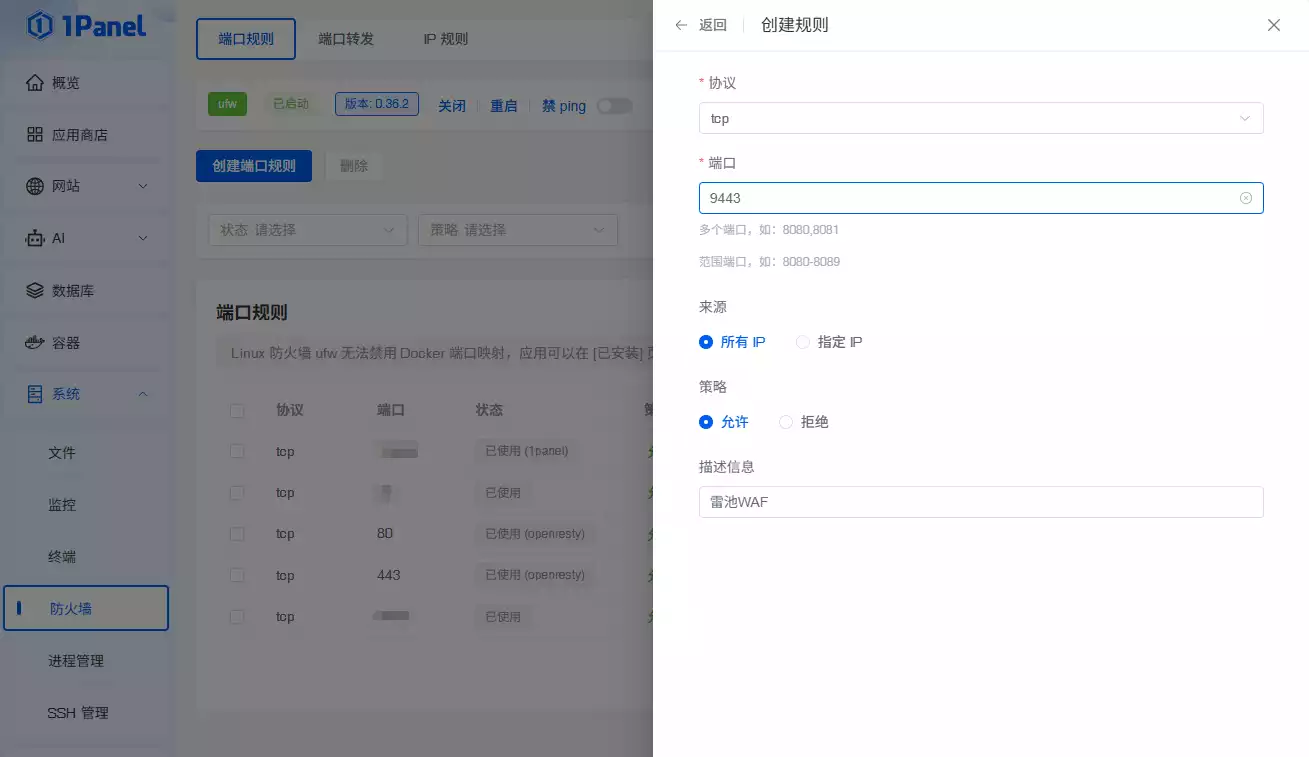Open the 状态 filter dropdown

point(307,230)
